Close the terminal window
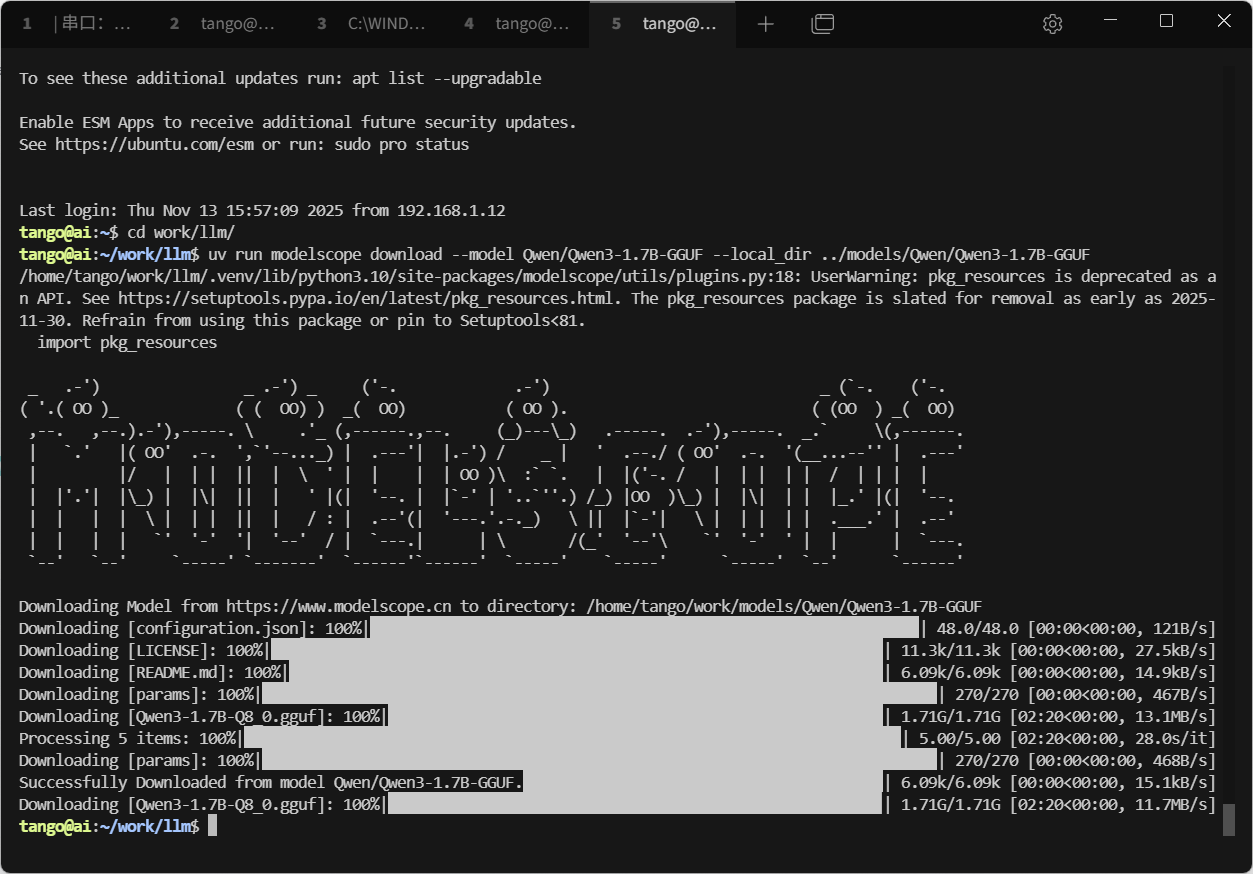Viewport: 1253px width, 874px height. point(1223,22)
